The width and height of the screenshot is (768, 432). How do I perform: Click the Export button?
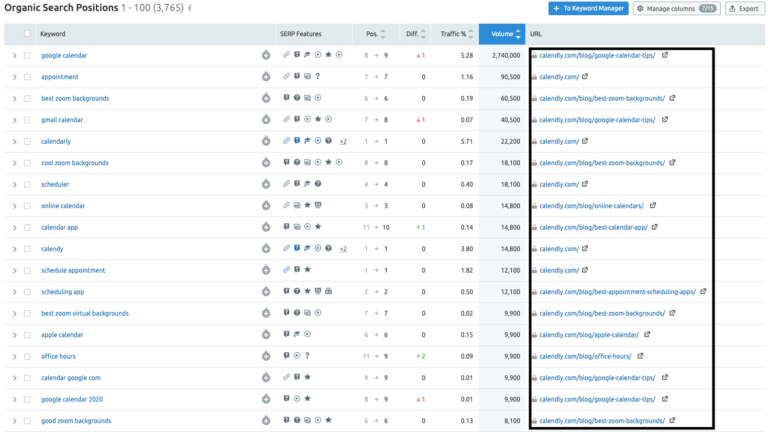(x=744, y=8)
